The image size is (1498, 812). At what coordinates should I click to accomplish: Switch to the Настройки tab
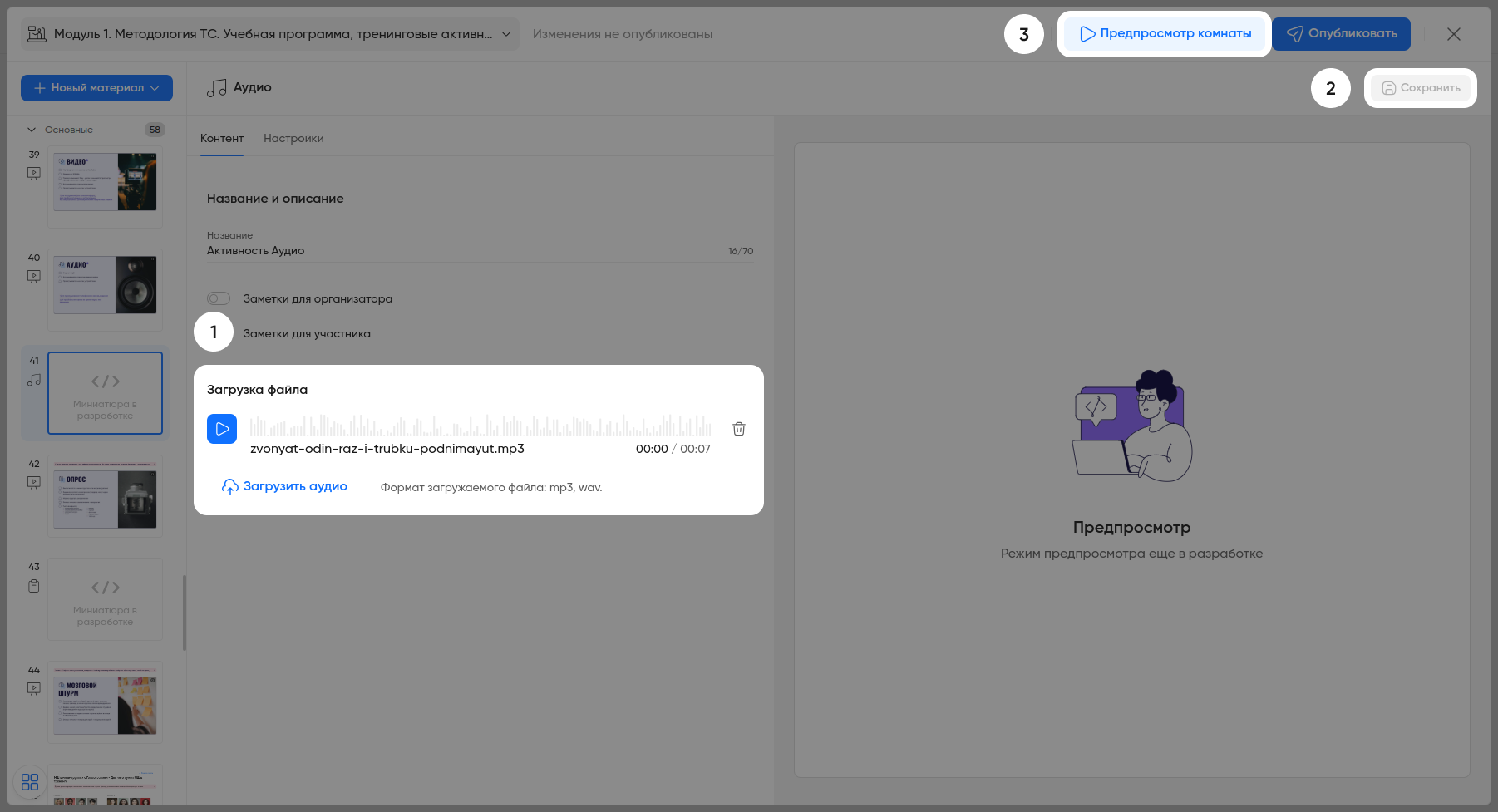(x=293, y=139)
